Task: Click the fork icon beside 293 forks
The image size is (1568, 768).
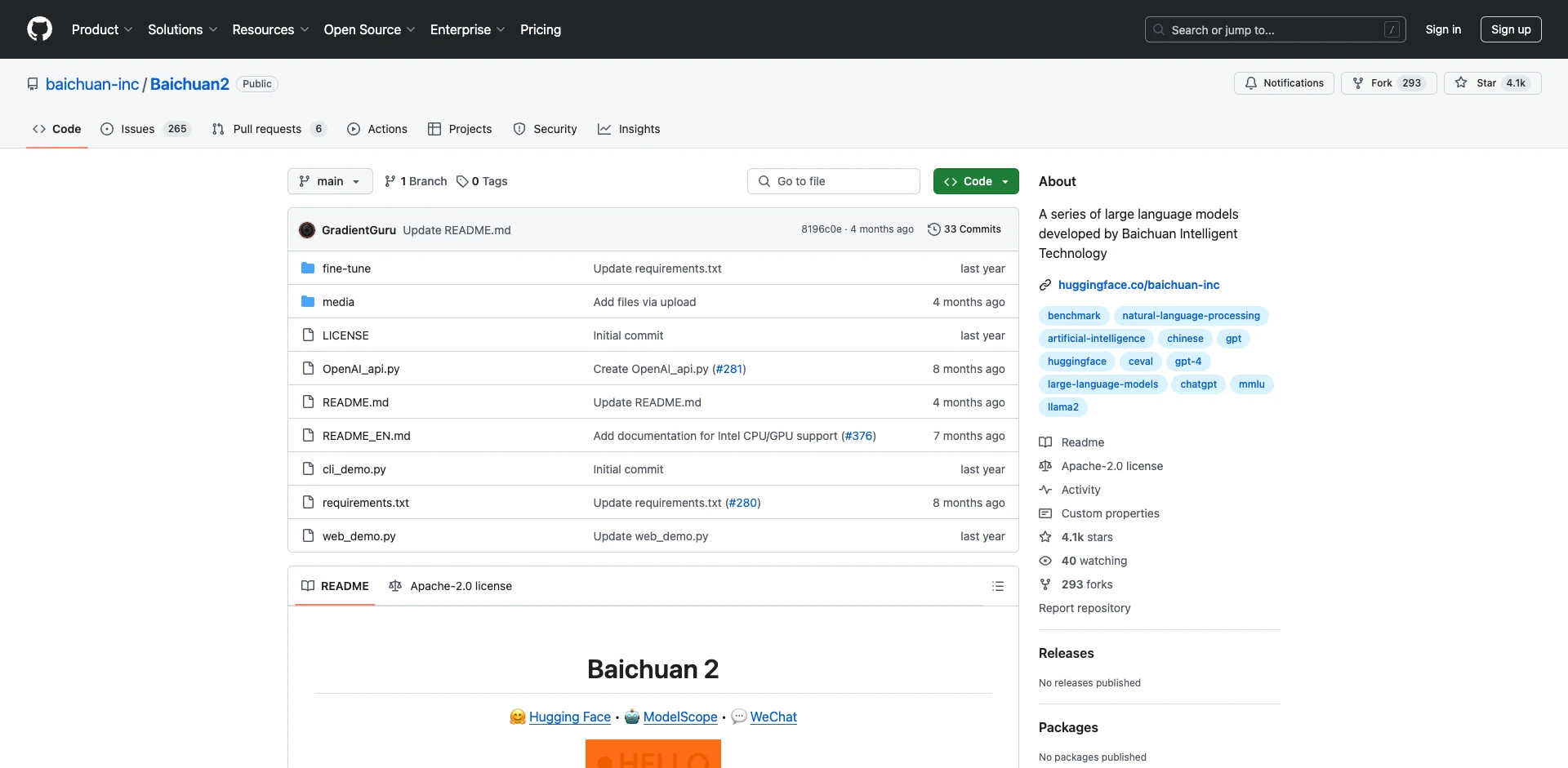Action: coord(1045,584)
